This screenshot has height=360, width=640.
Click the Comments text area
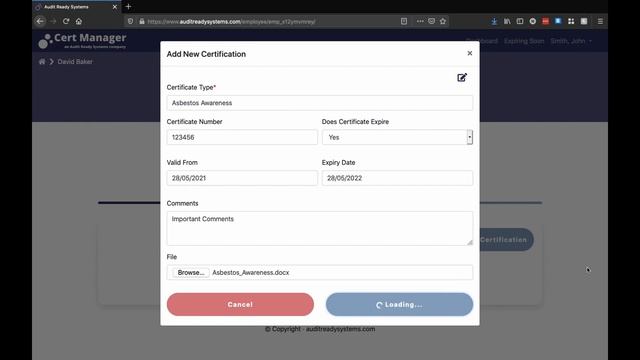320,228
